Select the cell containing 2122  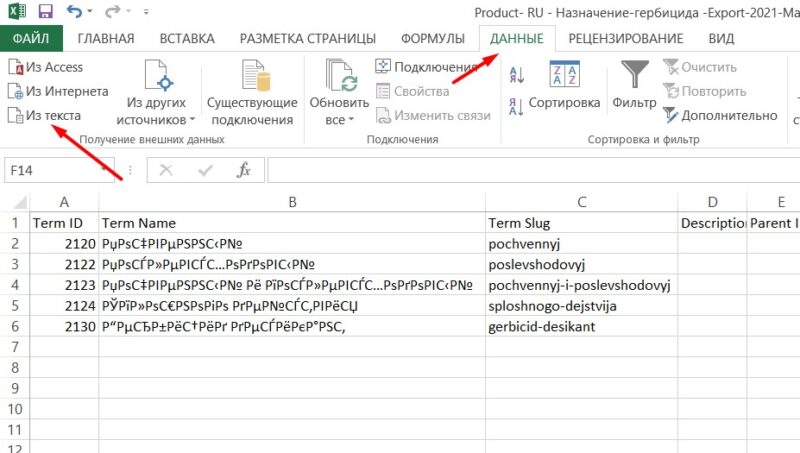(64, 264)
